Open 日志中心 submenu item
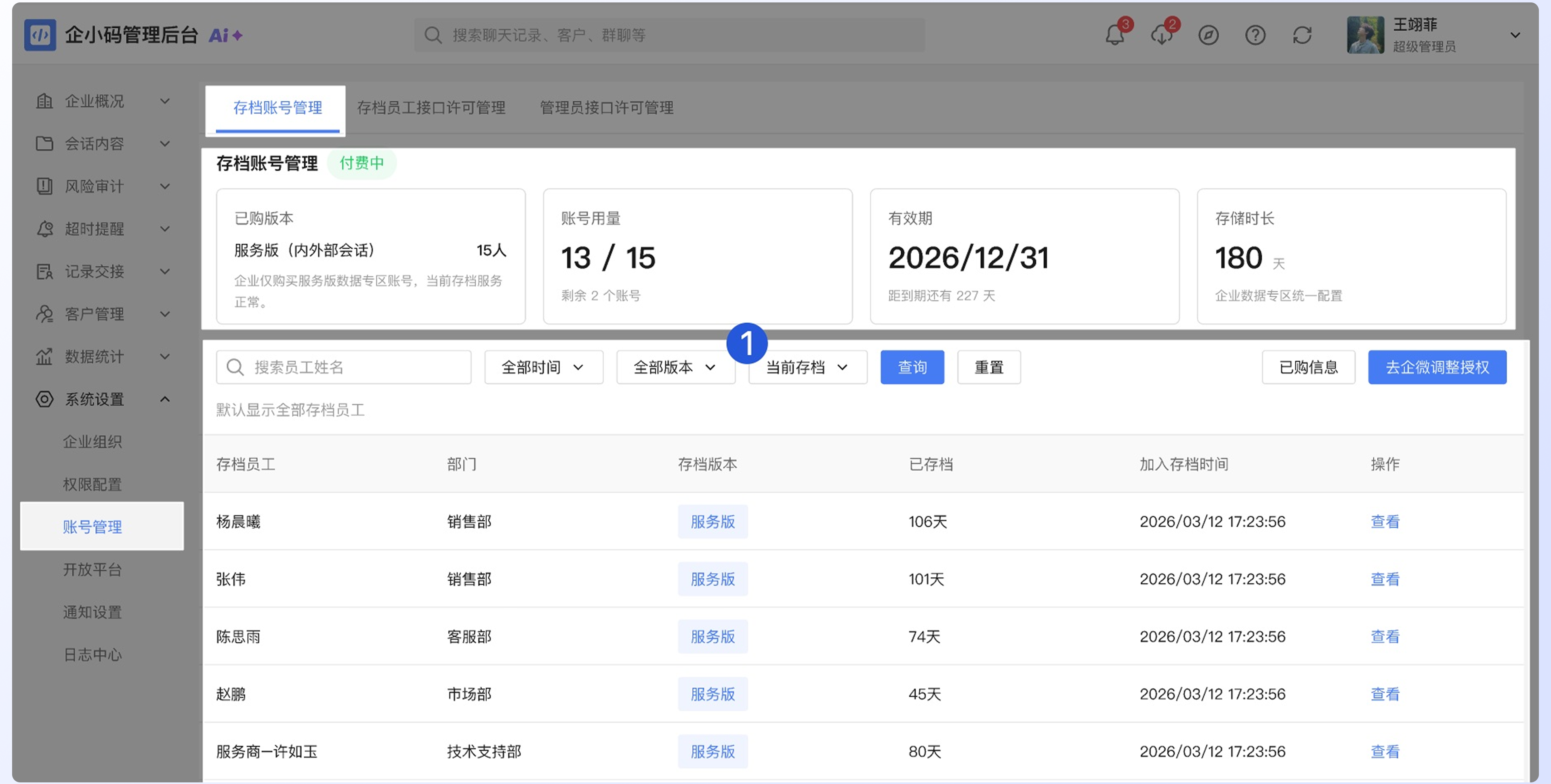Image resolution: width=1551 pixels, height=784 pixels. (x=92, y=655)
